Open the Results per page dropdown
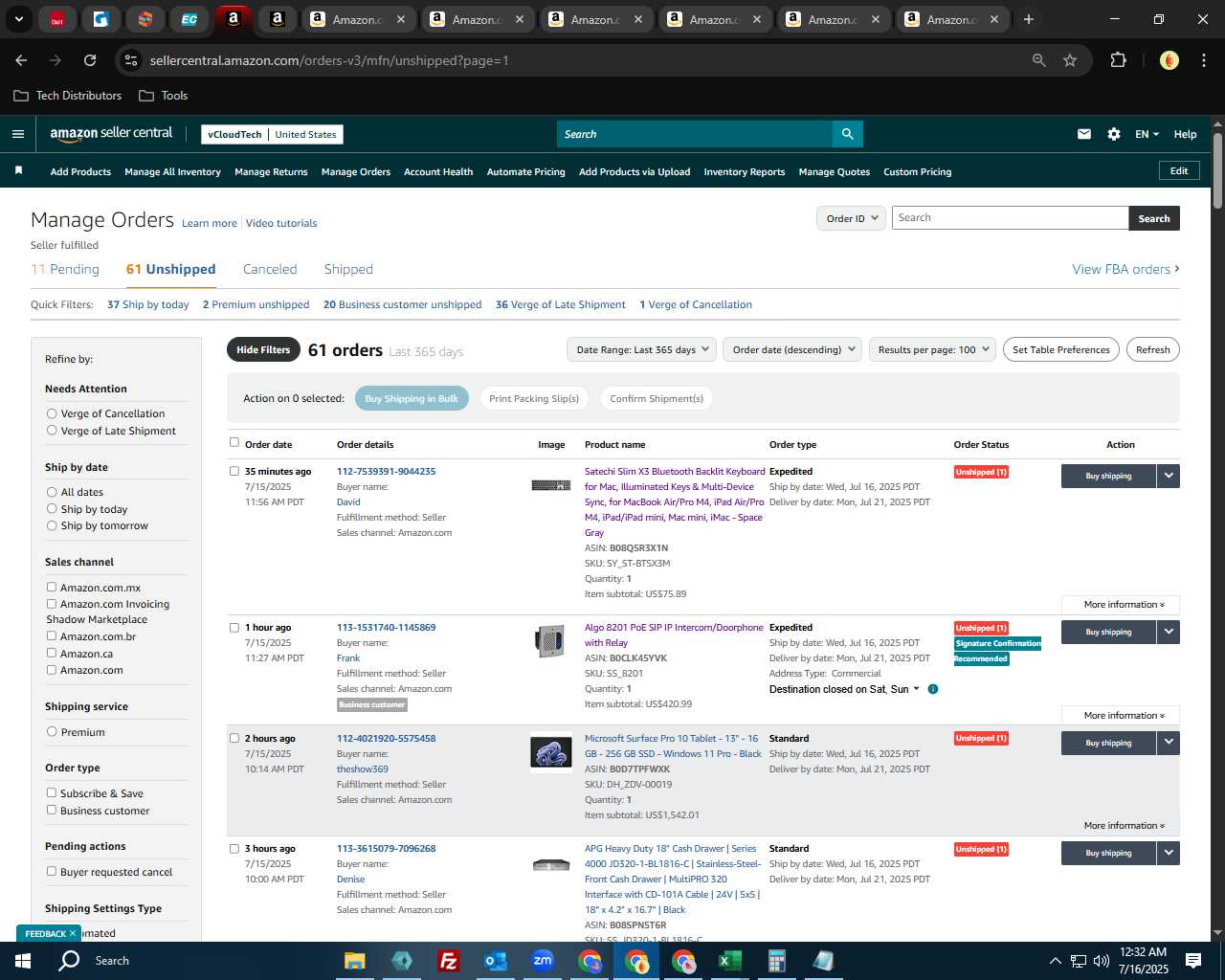This screenshot has width=1225, height=980. pyautogui.click(x=933, y=349)
